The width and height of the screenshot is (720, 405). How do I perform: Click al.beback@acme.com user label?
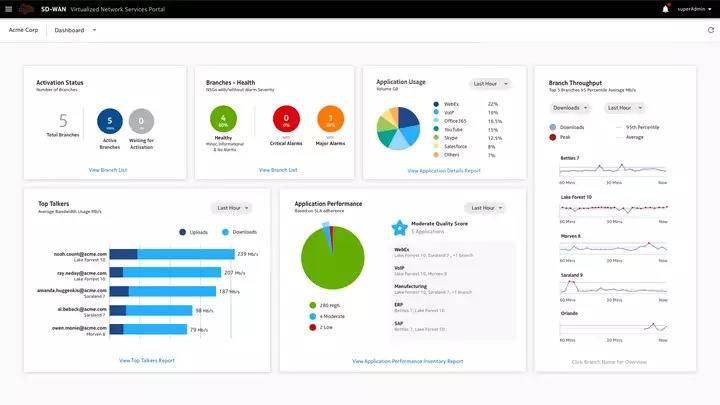click(82, 309)
